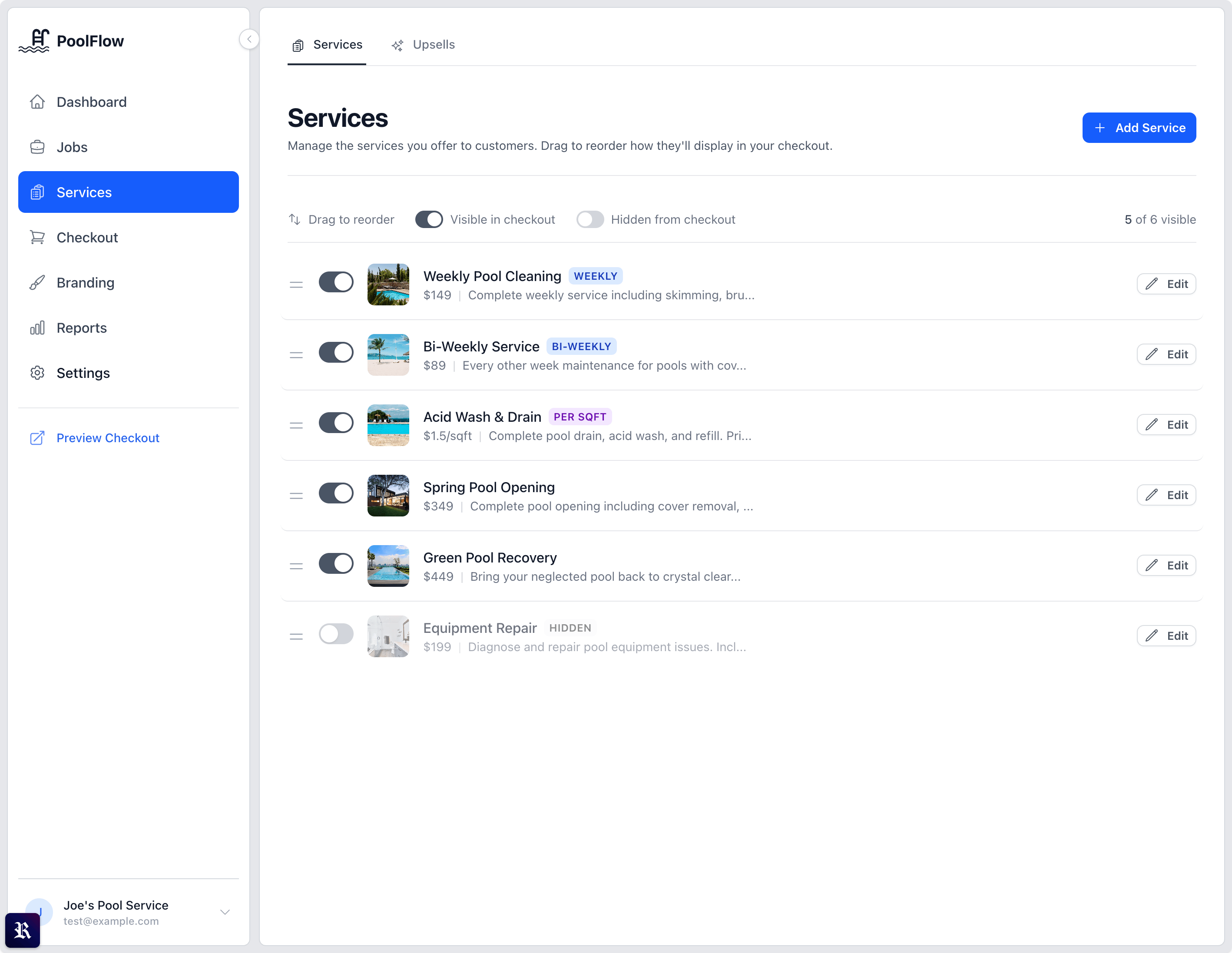Switch to the Upsells tab
Image resolution: width=1232 pixels, height=953 pixels.
(434, 45)
